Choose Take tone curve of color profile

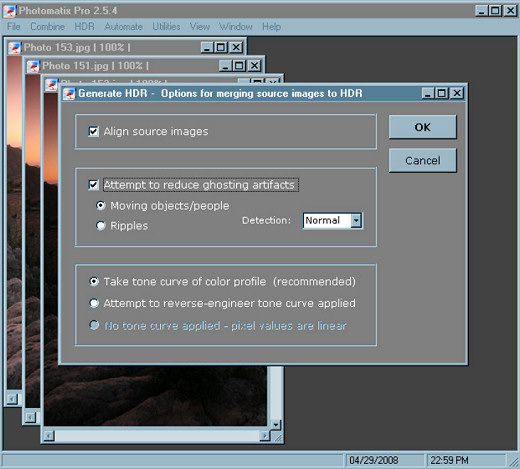point(94,282)
